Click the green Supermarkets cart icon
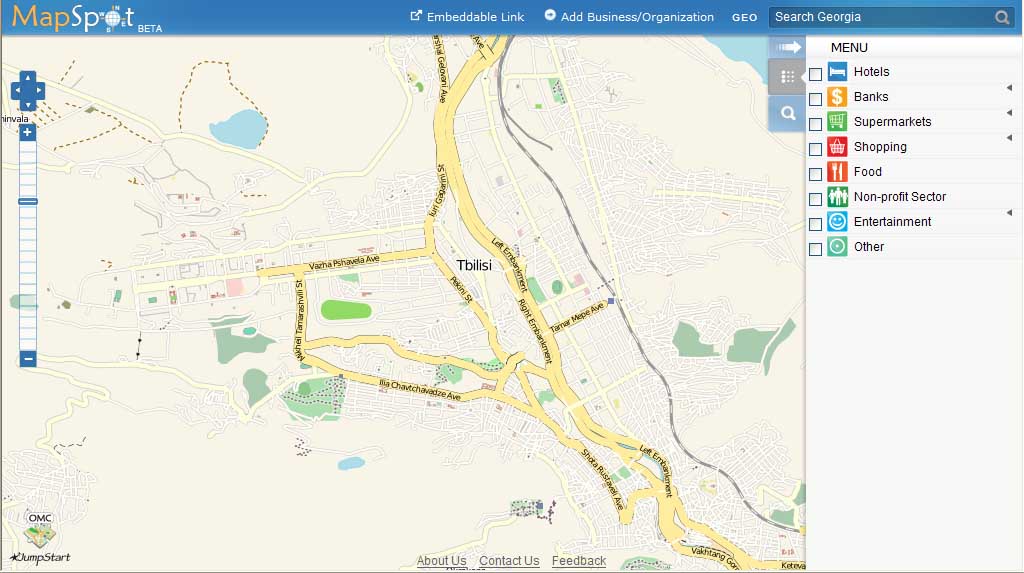 (837, 122)
